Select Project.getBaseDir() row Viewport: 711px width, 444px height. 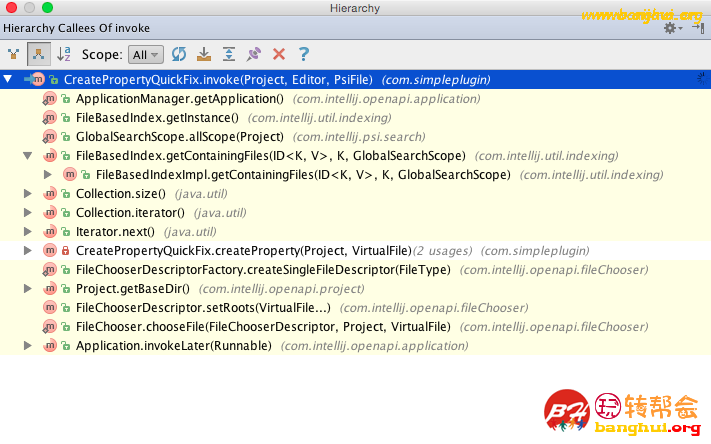click(356, 289)
